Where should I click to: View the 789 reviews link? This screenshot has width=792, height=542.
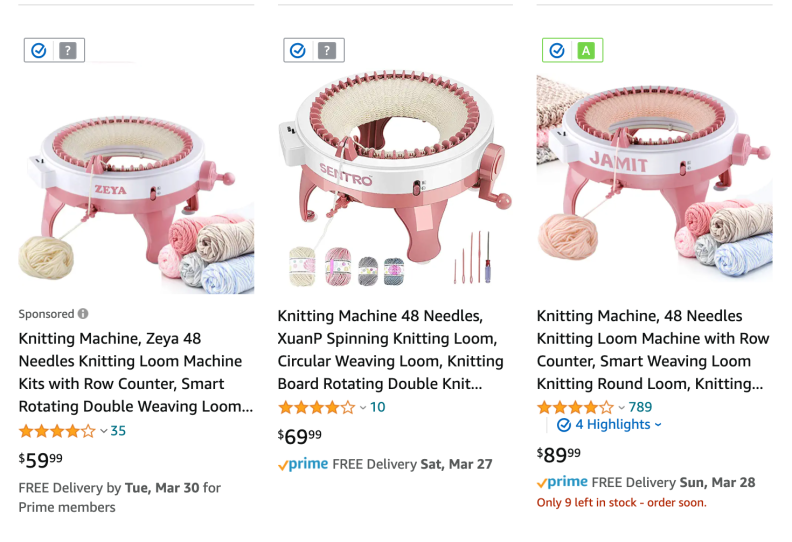point(640,407)
